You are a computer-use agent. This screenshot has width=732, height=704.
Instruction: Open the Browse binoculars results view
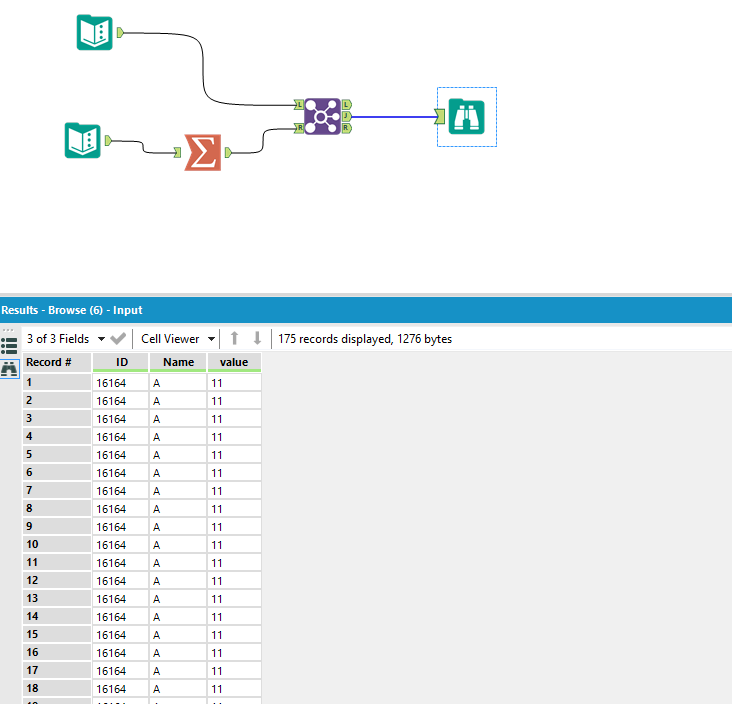pos(9,369)
